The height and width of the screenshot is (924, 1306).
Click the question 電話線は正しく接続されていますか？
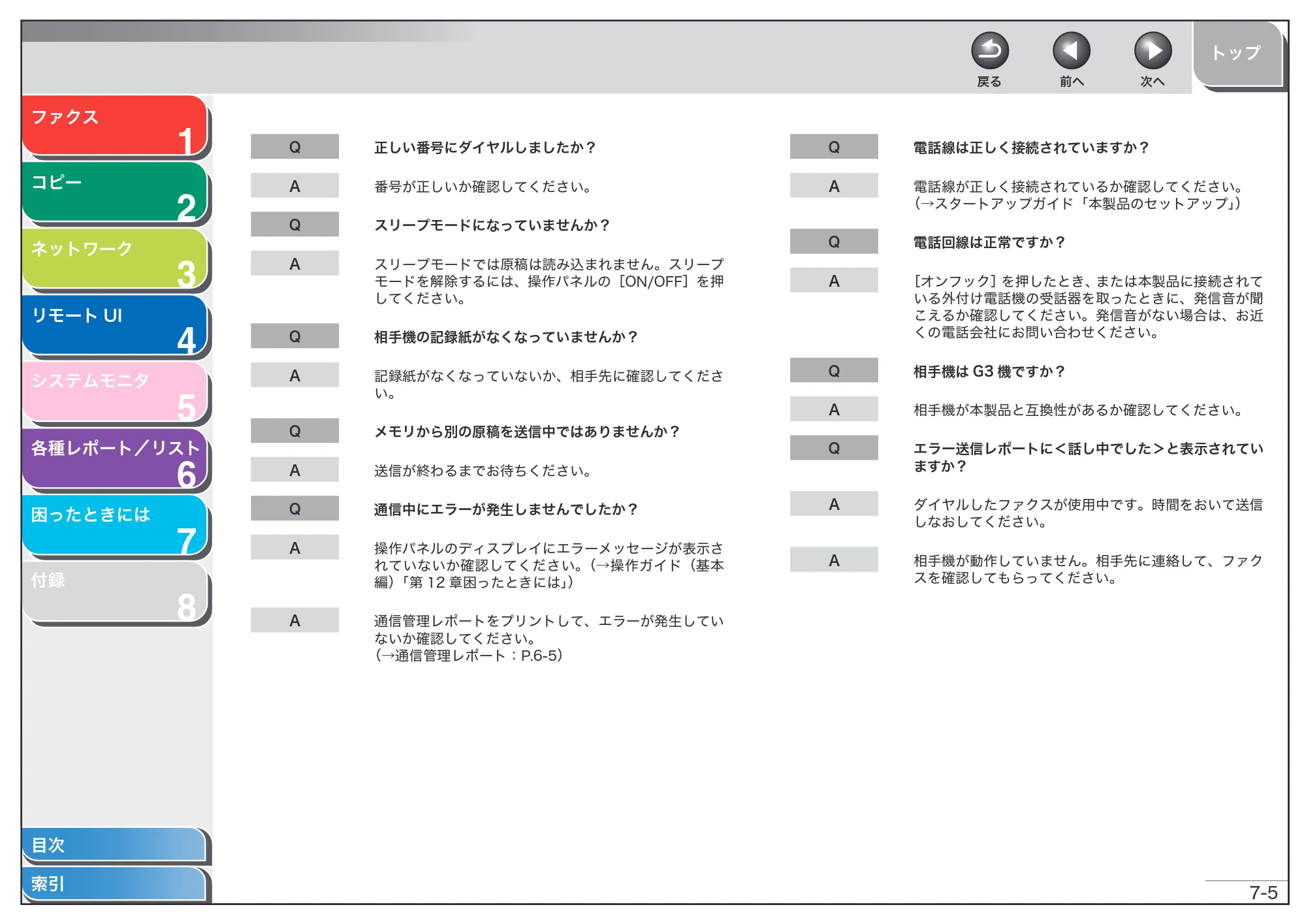tap(1031, 148)
